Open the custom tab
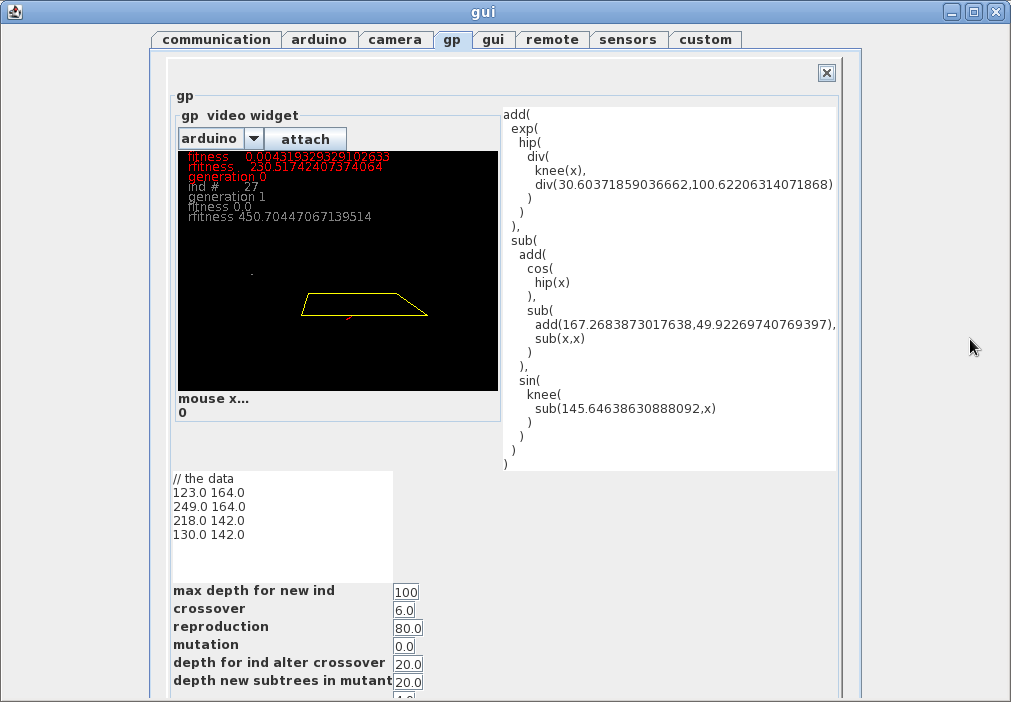 tap(705, 40)
